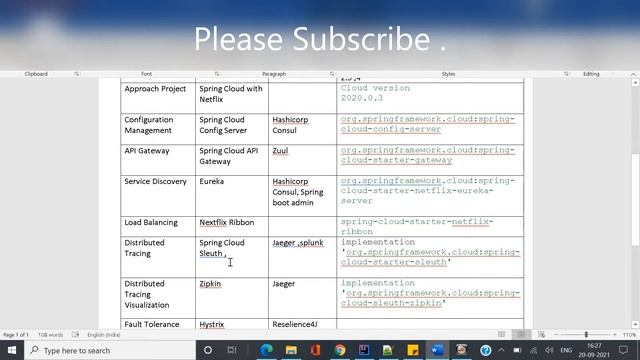
Task: Open Cortana circle icon on the taskbar
Action: (208, 350)
